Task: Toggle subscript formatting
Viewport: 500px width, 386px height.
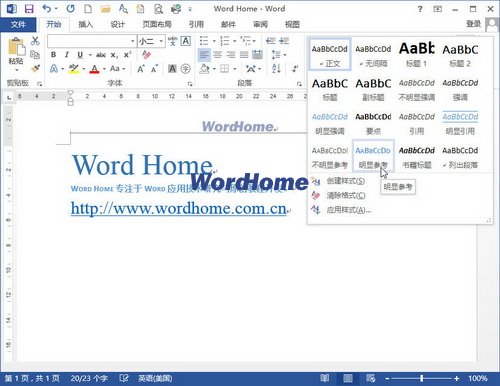Action: click(x=114, y=55)
